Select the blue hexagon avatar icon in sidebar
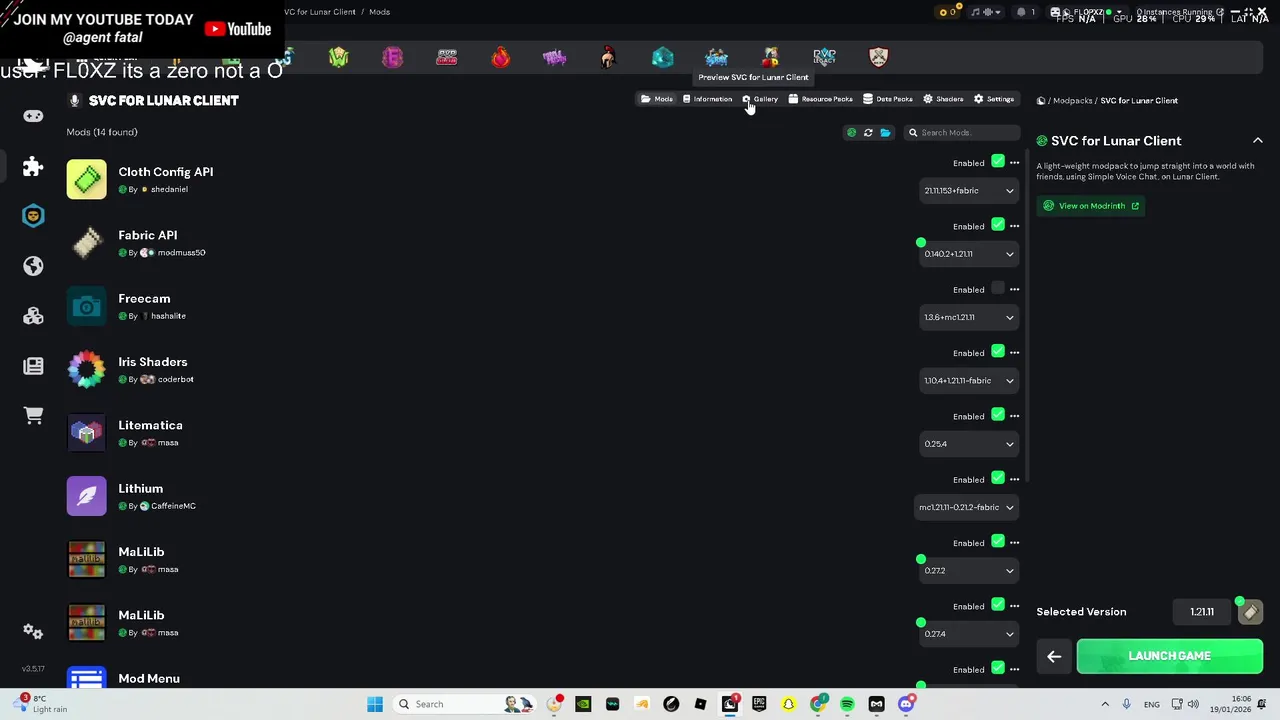Screen dimensions: 1280x720 pos(33,216)
